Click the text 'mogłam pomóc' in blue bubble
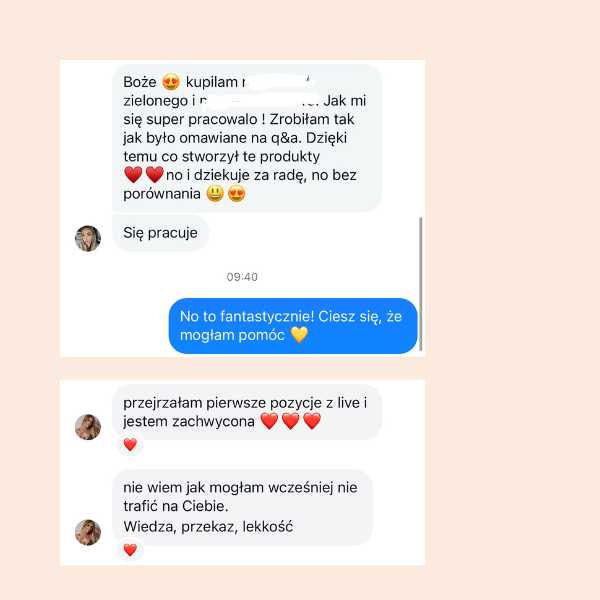The width and height of the screenshot is (600, 600). [x=232, y=335]
